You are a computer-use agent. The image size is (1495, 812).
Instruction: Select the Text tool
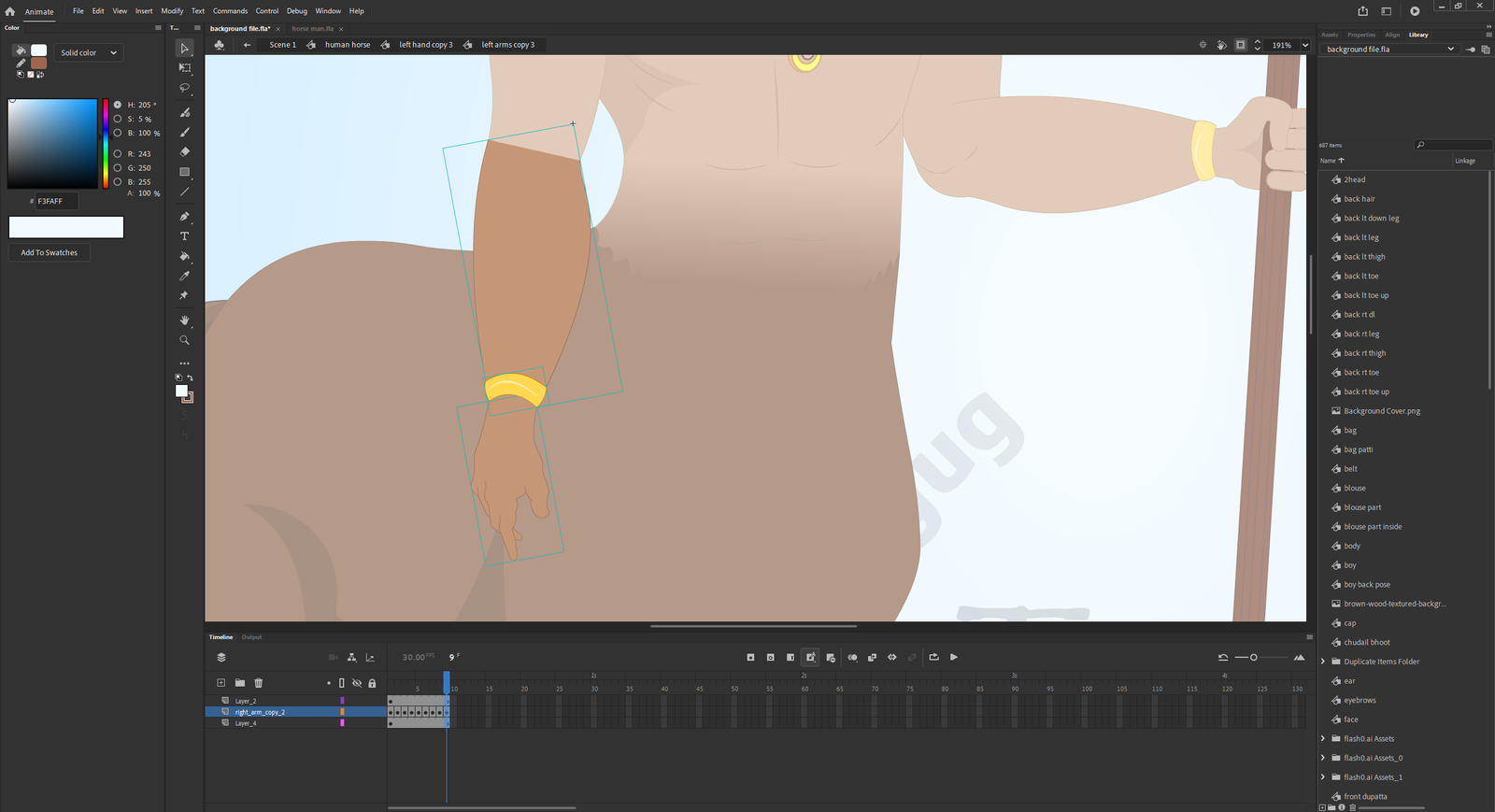[185, 236]
